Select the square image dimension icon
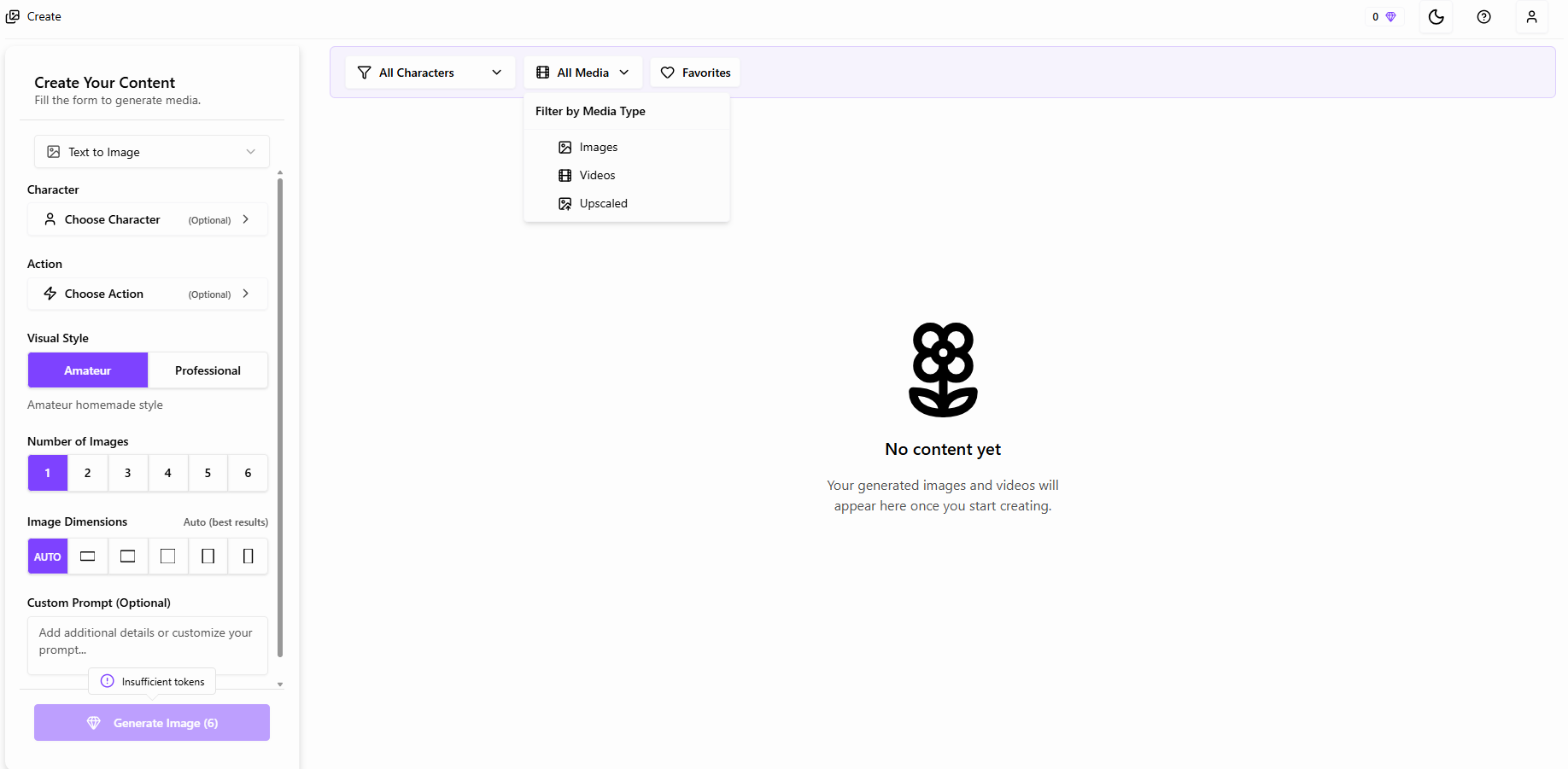The image size is (1568, 769). click(167, 556)
